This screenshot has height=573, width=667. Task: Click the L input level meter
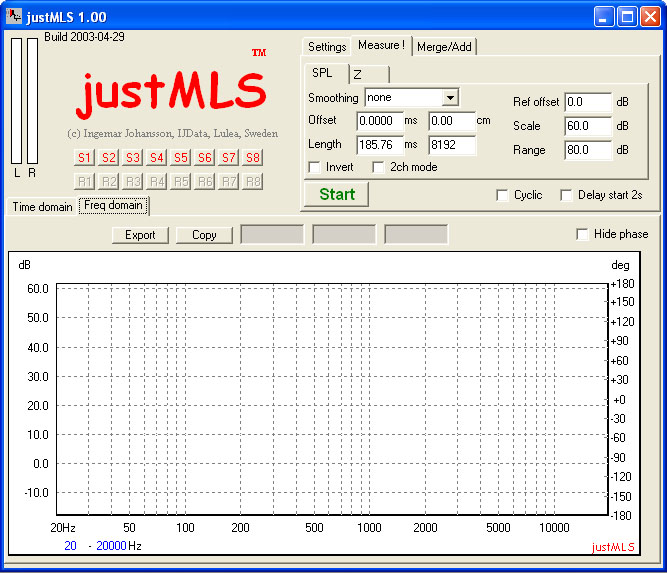pos(17,101)
